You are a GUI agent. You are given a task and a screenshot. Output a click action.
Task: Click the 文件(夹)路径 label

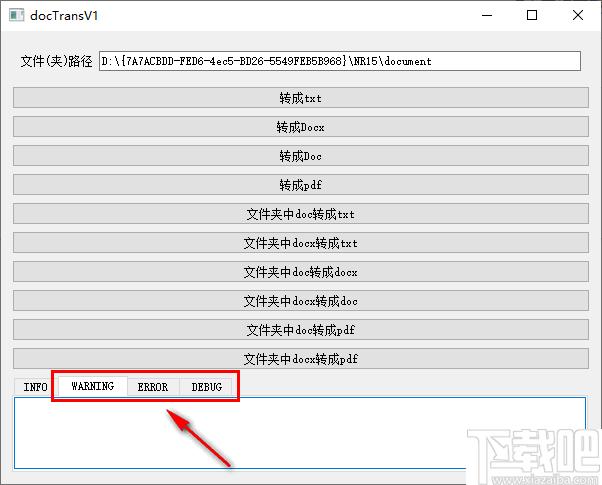coord(56,61)
